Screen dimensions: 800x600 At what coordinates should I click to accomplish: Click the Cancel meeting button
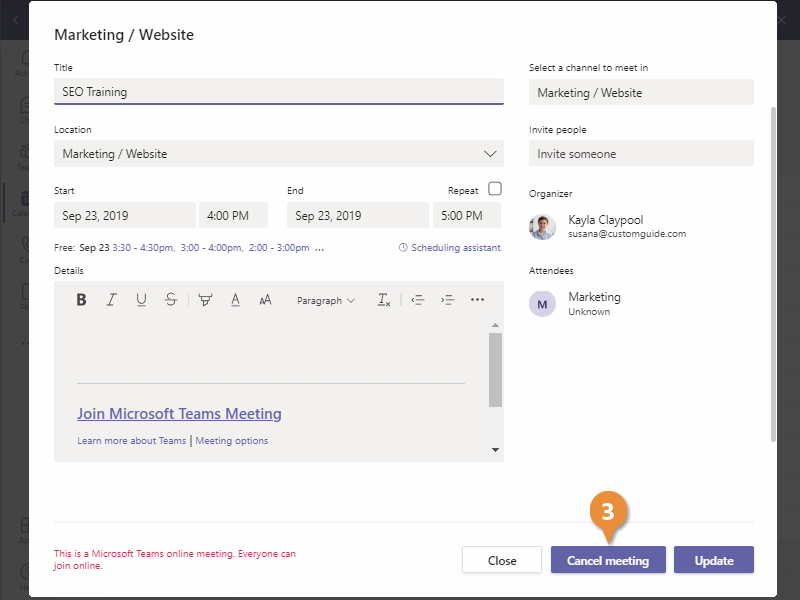[x=607, y=561]
